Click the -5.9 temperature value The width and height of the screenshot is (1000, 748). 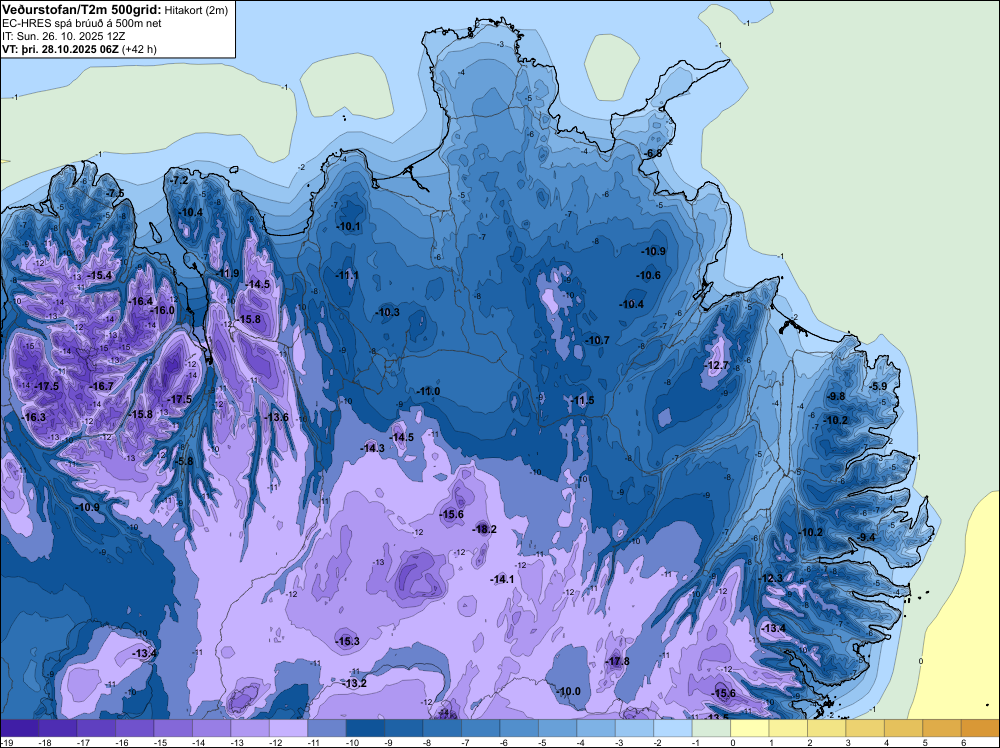pos(878,386)
